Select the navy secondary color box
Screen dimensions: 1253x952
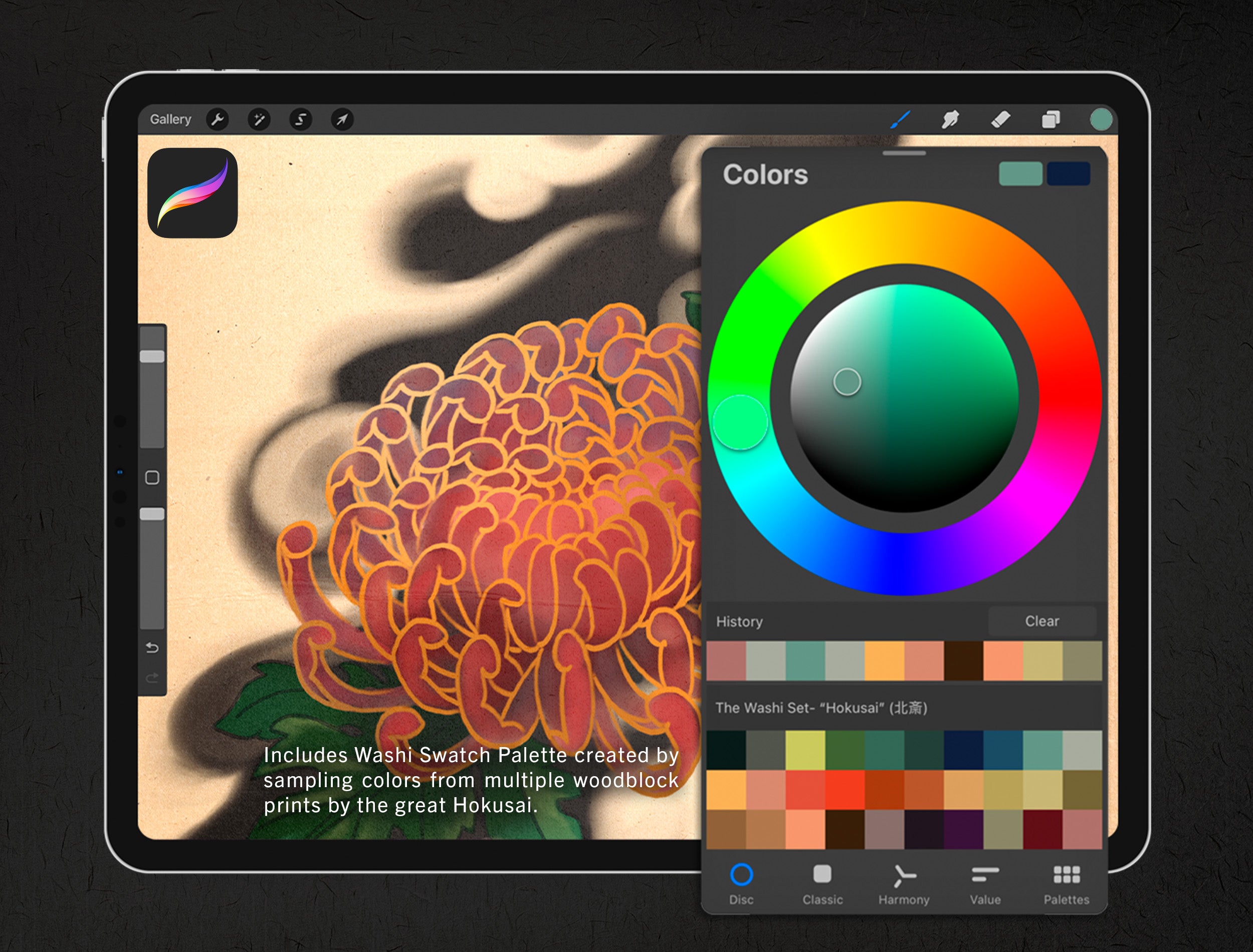click(x=1068, y=173)
